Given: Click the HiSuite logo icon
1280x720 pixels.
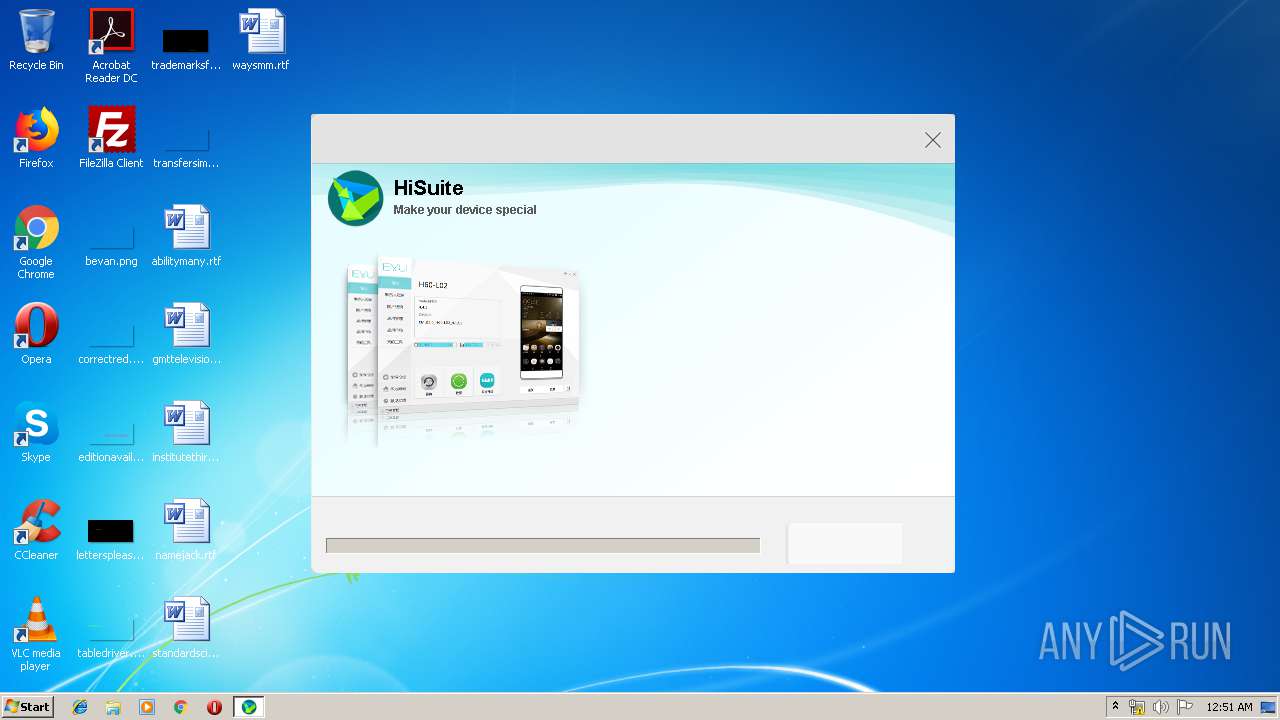Looking at the screenshot, I should pos(355,198).
